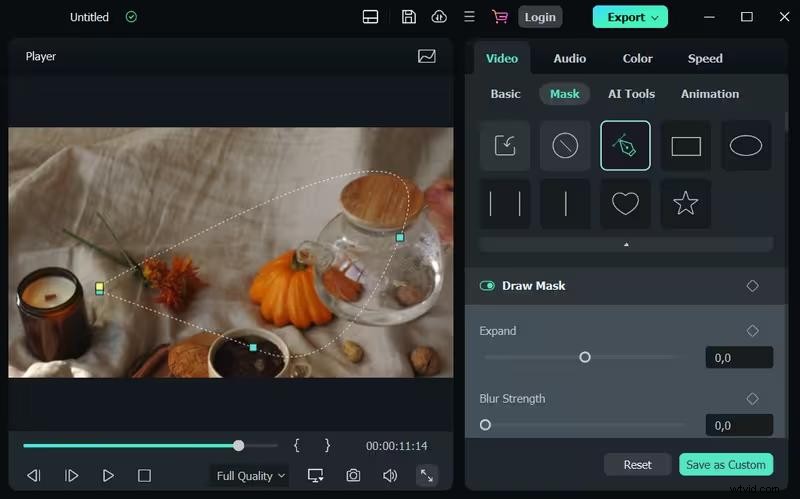
Task: Click the Untitled project title
Action: click(x=89, y=17)
